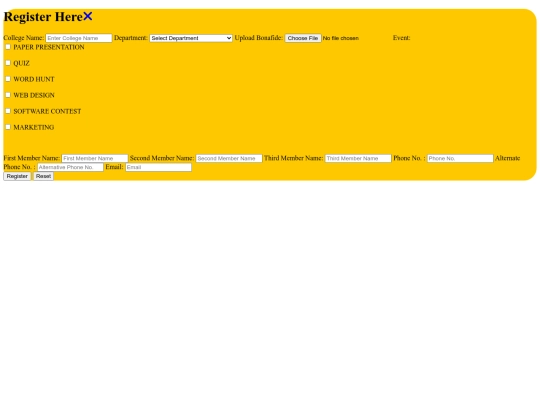Image resolution: width=540 pixels, height=405 pixels.
Task: Check the PAPER PRESENTATION event checkbox
Action: (x=8, y=47)
